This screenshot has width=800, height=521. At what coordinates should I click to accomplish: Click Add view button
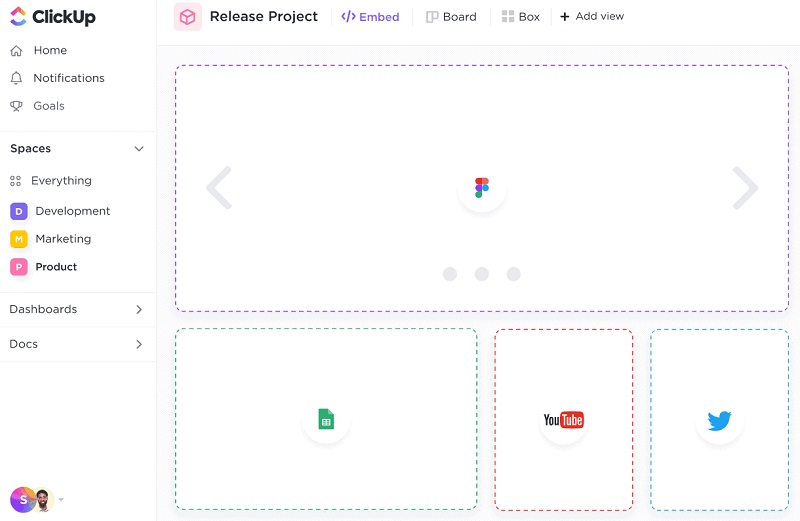click(592, 17)
